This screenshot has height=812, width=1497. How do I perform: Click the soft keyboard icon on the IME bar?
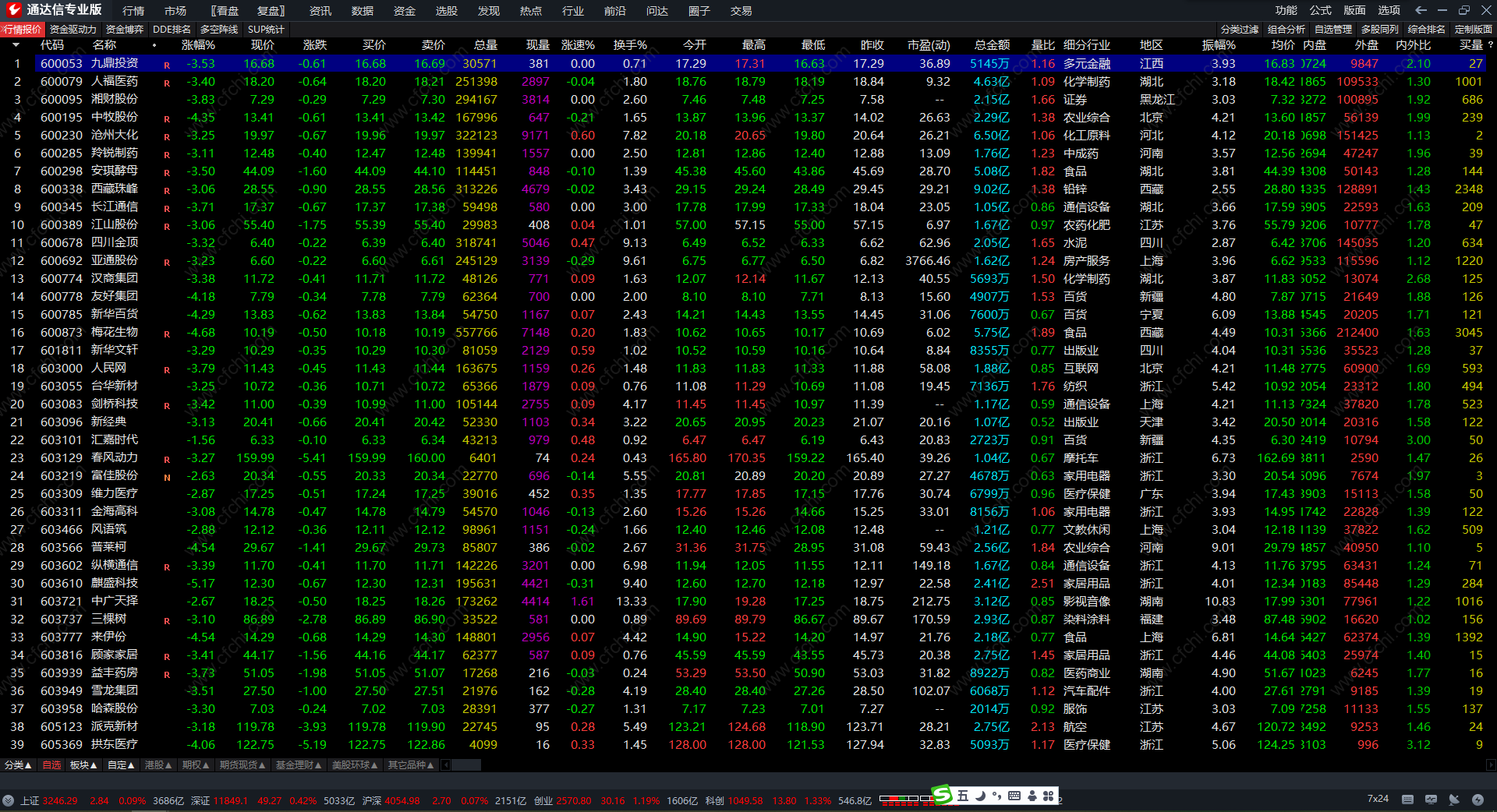1014,796
